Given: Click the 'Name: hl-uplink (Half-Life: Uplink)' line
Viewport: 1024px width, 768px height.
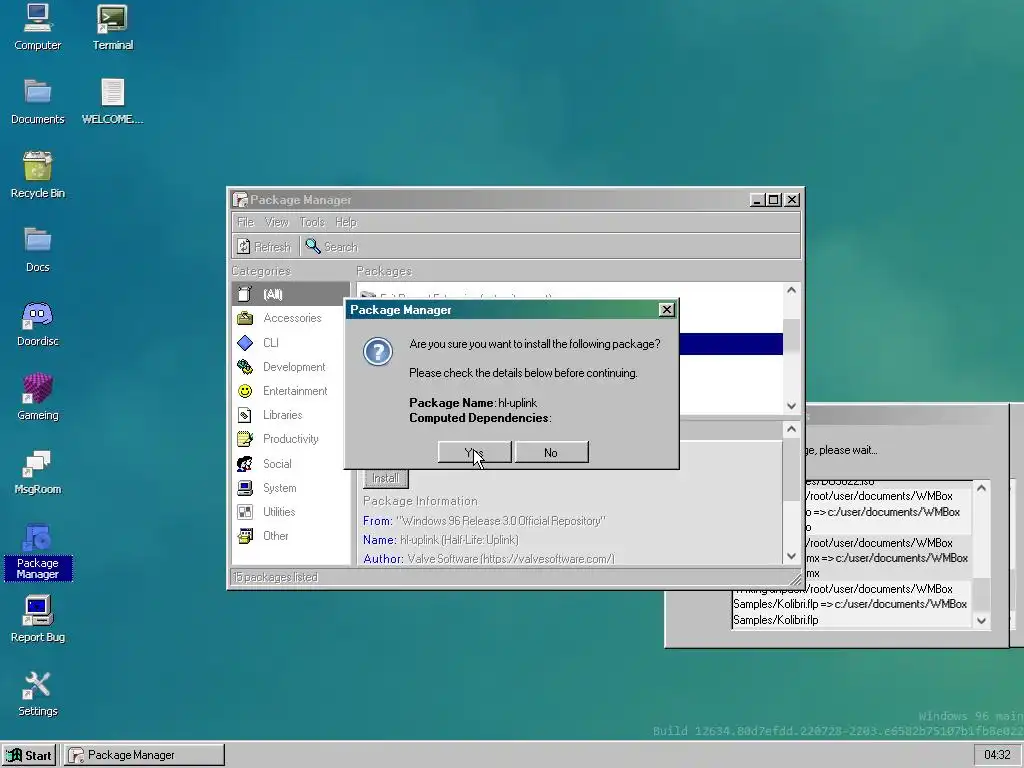Looking at the screenshot, I should 441,539.
